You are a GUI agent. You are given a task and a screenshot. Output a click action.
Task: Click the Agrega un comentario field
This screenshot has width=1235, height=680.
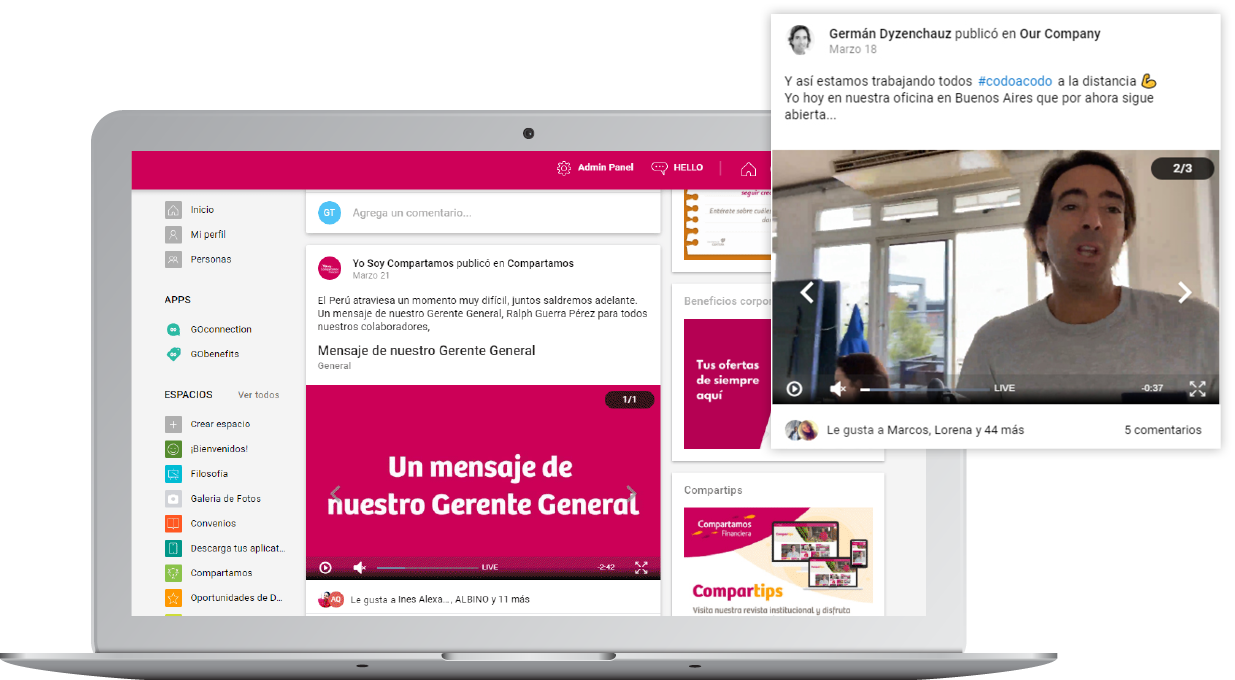click(x=480, y=213)
